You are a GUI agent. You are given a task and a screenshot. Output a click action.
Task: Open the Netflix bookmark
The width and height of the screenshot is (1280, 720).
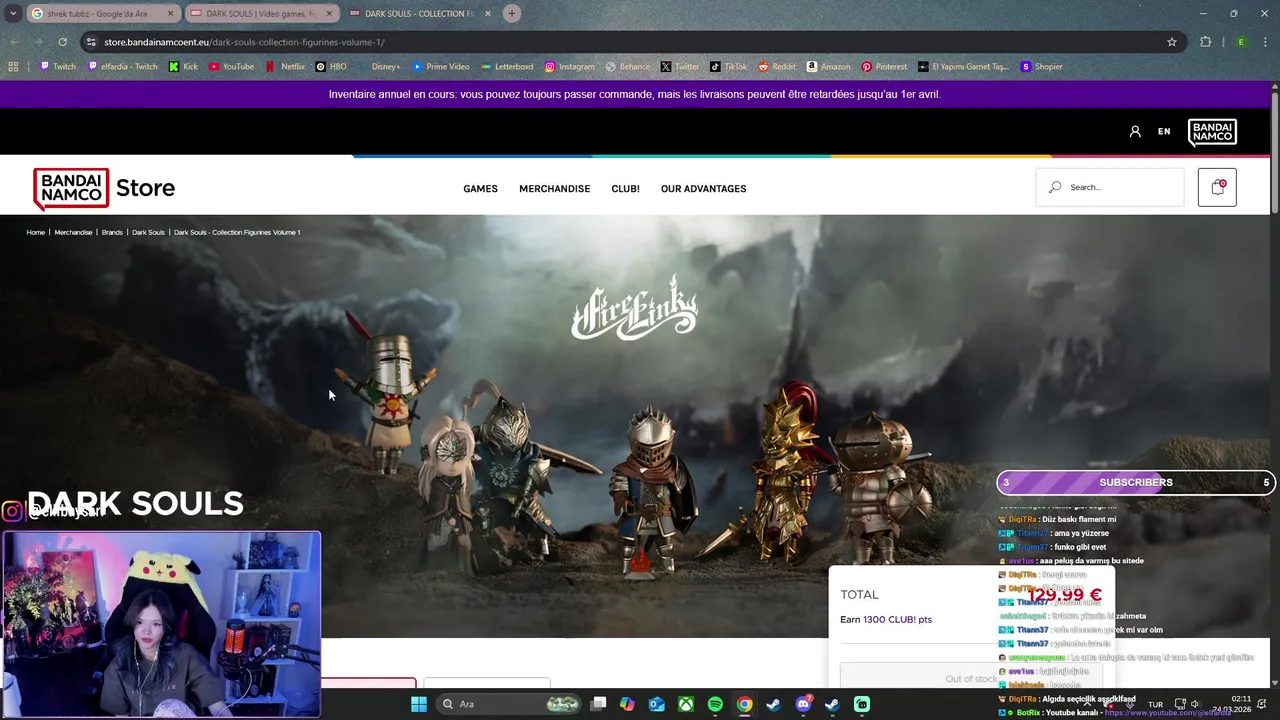[x=286, y=67]
